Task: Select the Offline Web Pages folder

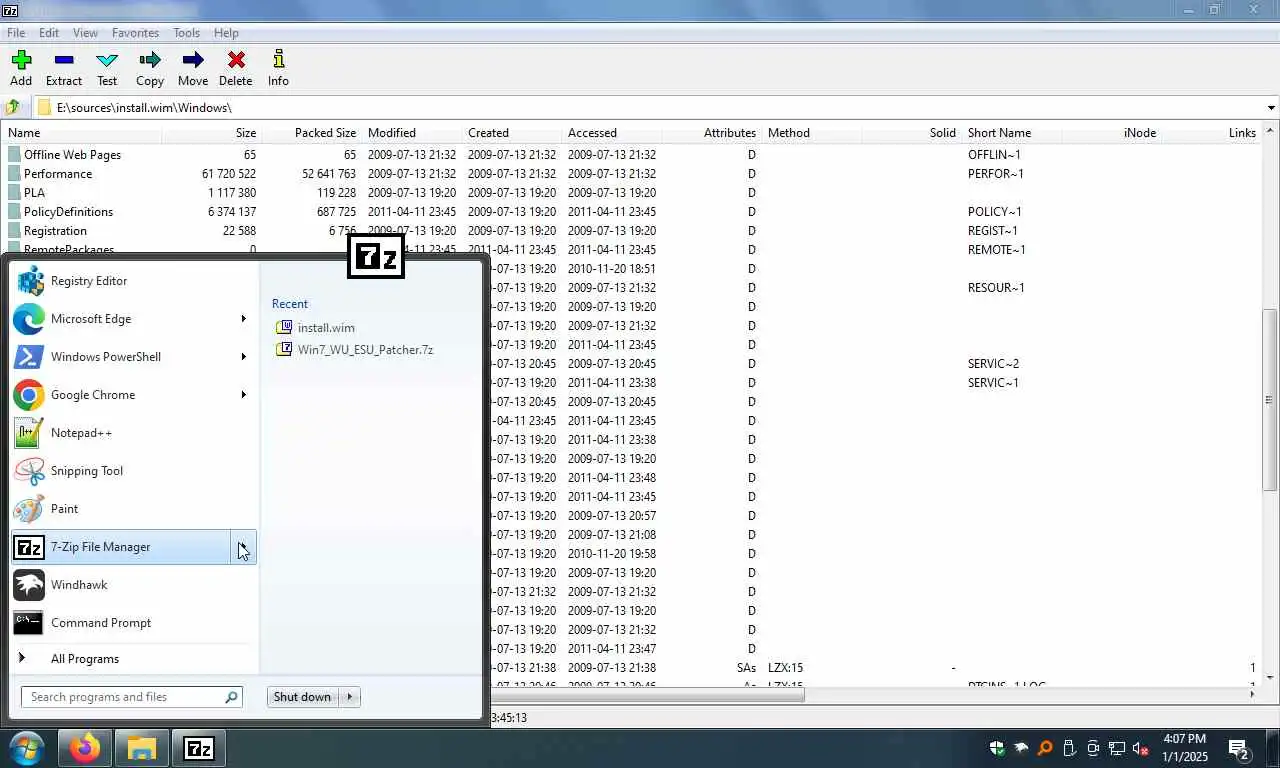Action: pyautogui.click(x=72, y=155)
